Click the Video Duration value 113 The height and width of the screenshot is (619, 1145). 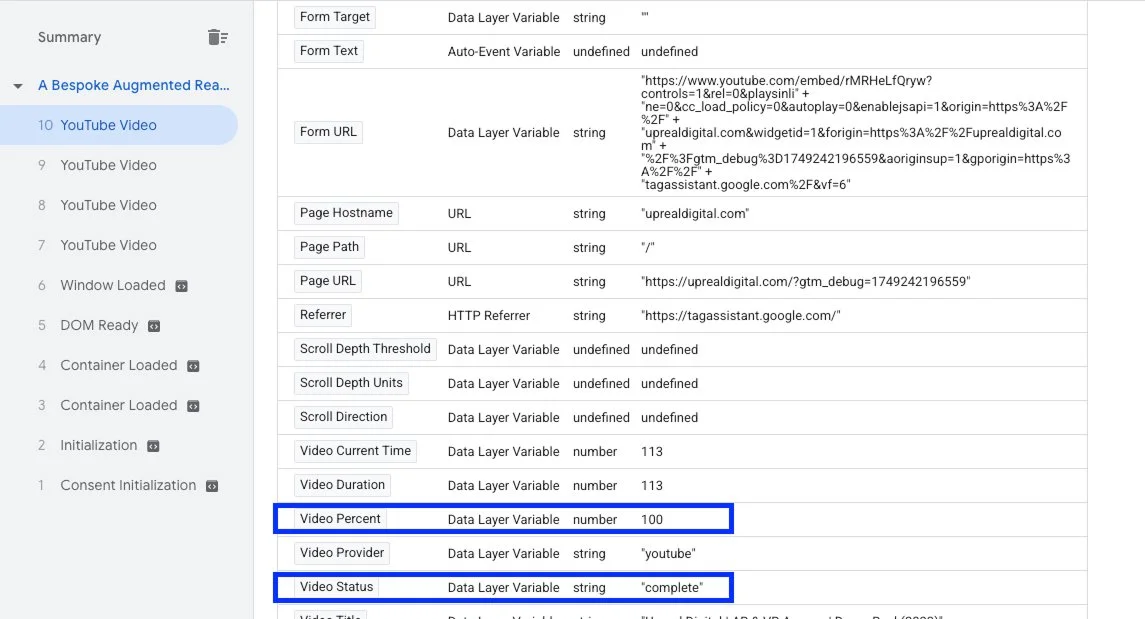pyautogui.click(x=652, y=486)
